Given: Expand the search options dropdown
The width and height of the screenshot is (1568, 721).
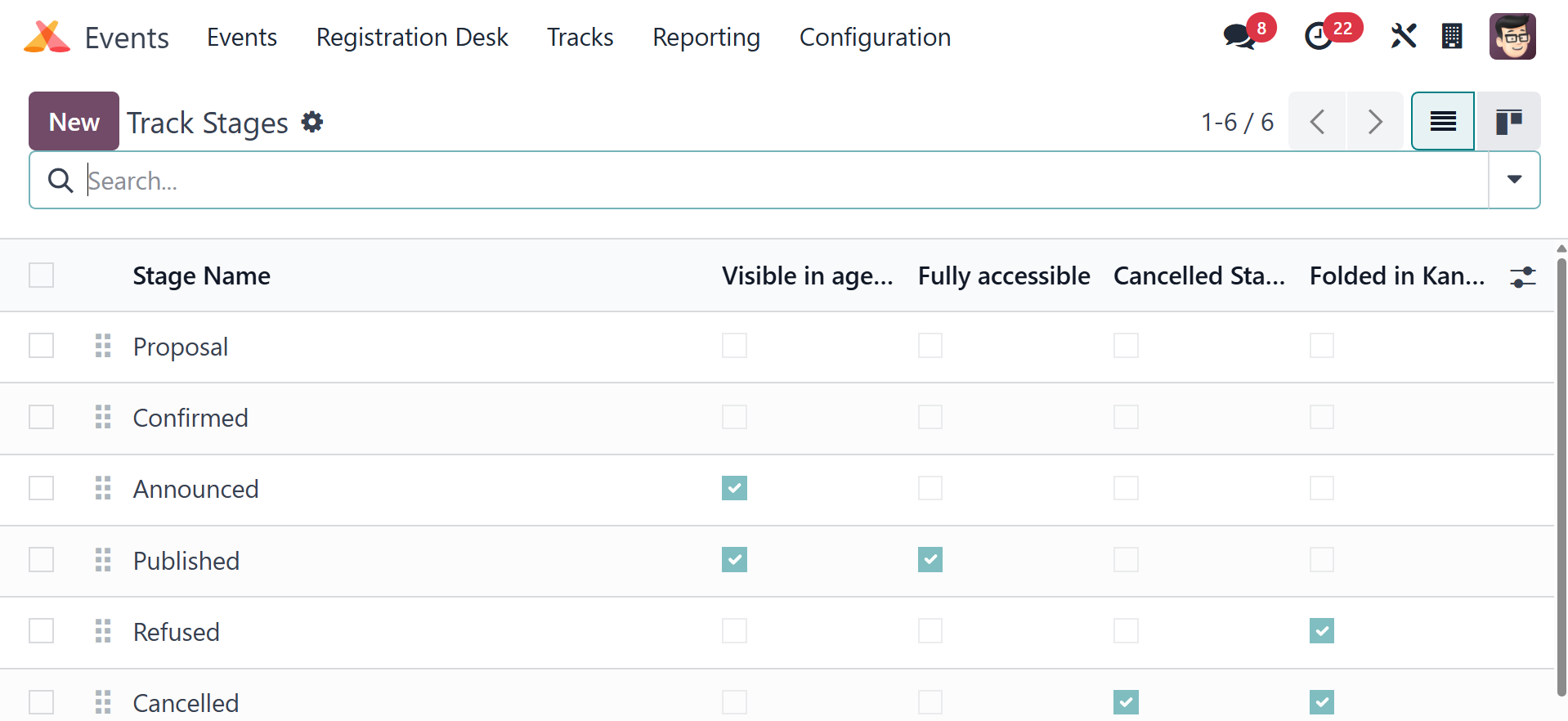Looking at the screenshot, I should tap(1514, 180).
